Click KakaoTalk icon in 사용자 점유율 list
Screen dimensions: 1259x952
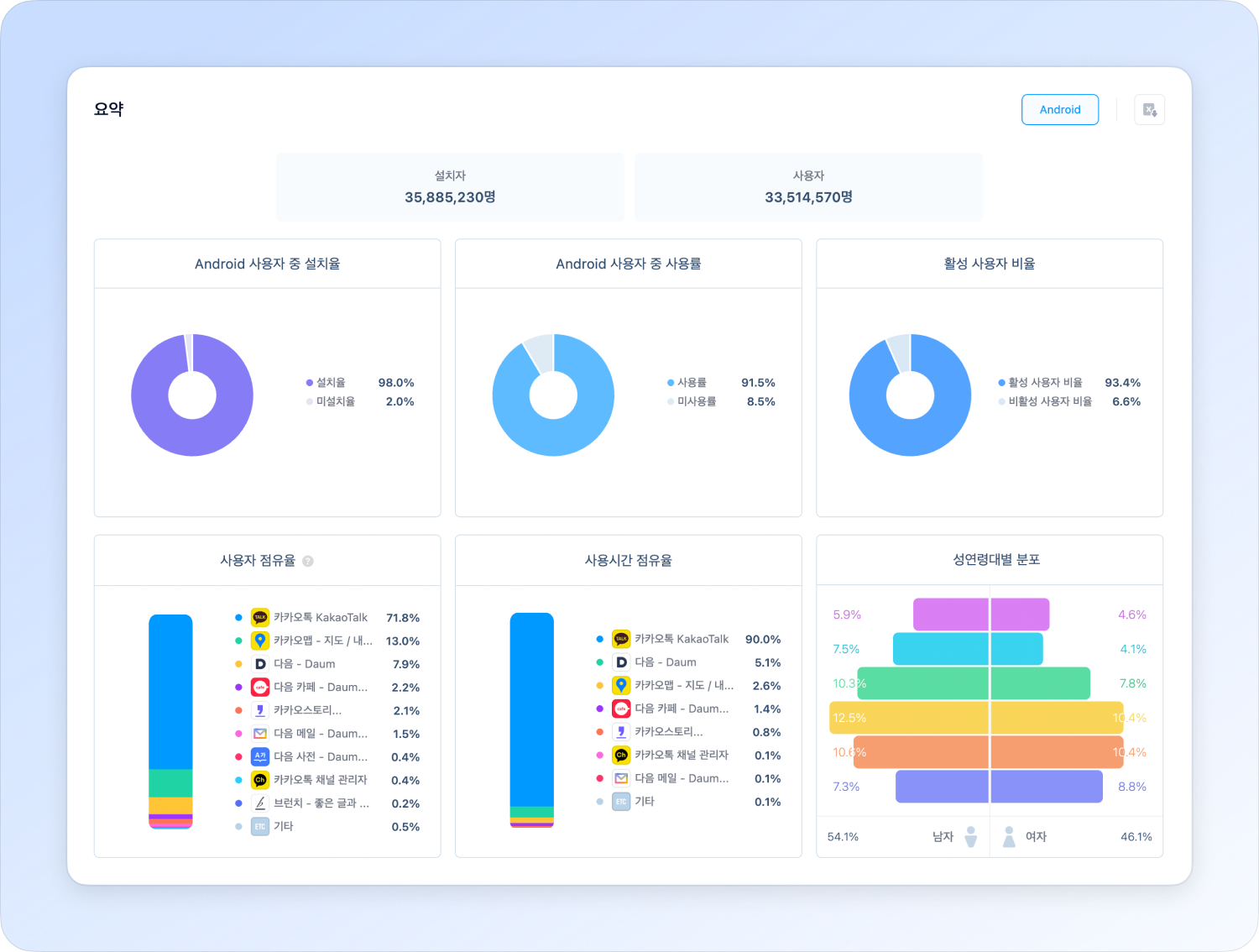pyautogui.click(x=260, y=618)
